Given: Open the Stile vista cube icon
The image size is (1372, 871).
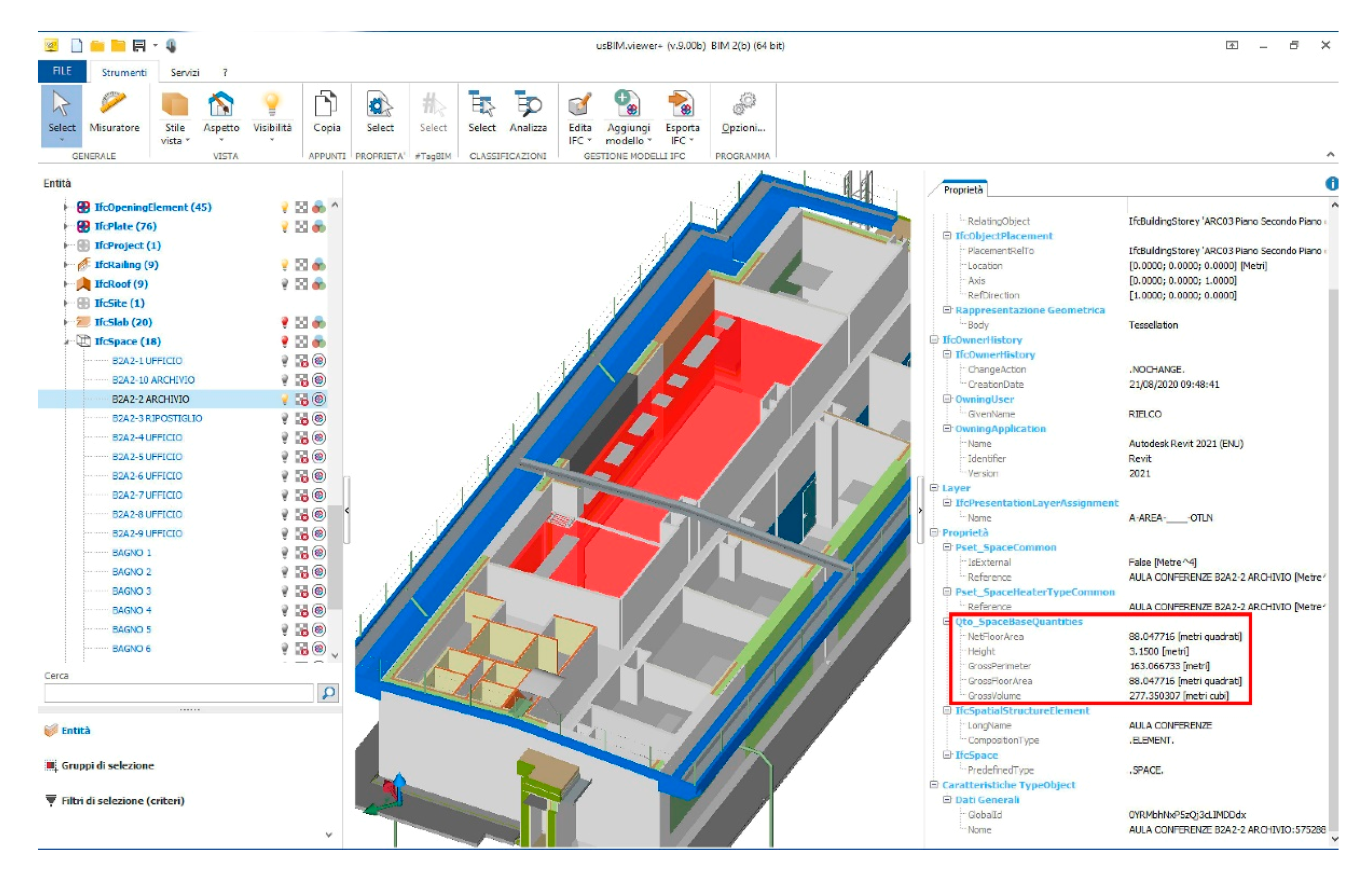Looking at the screenshot, I should click(x=174, y=105).
